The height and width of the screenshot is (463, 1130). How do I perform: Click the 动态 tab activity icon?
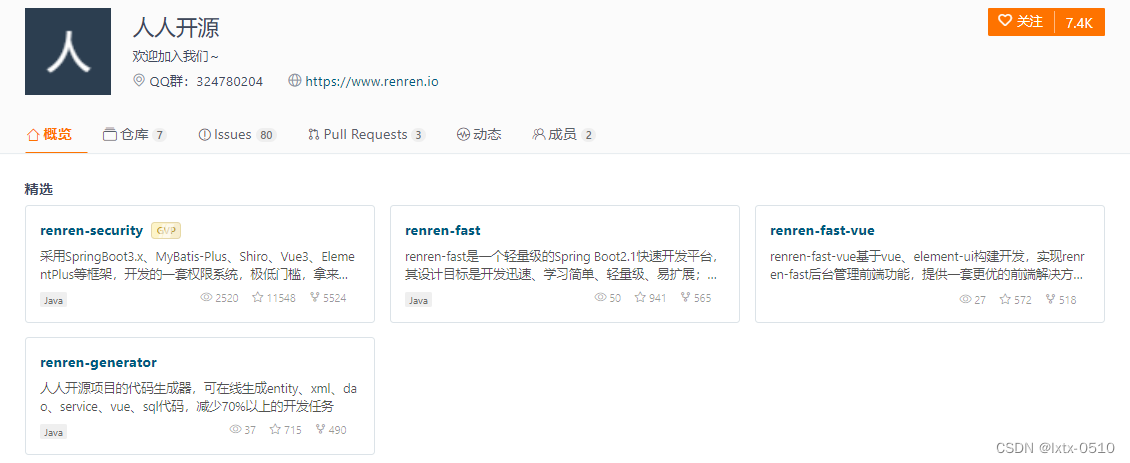coord(463,134)
